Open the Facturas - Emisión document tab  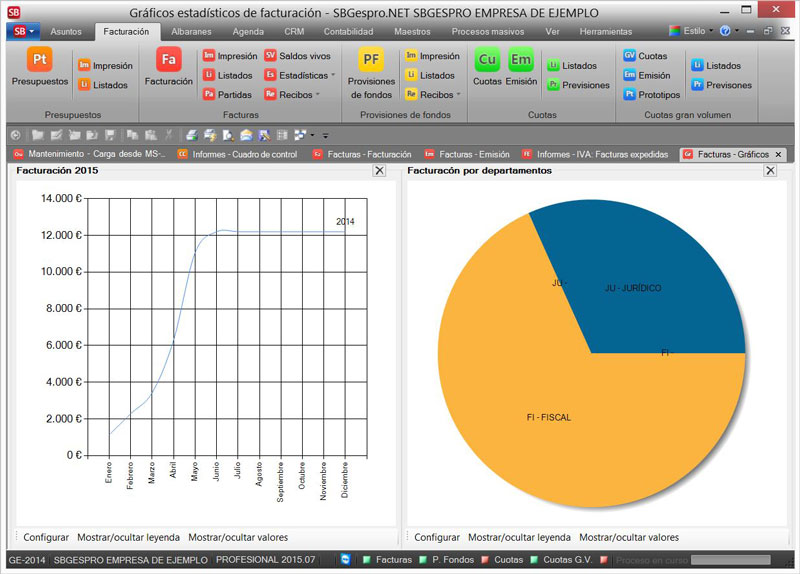[x=465, y=155]
